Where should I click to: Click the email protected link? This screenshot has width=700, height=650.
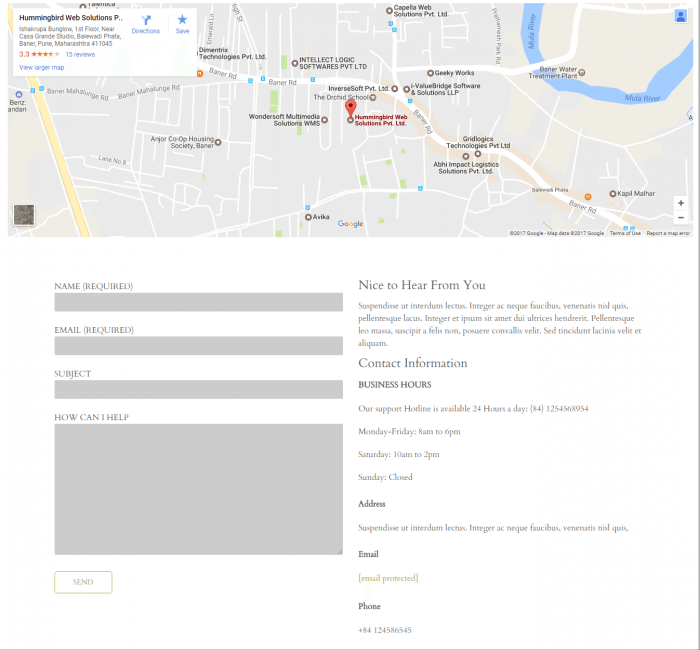[388, 578]
